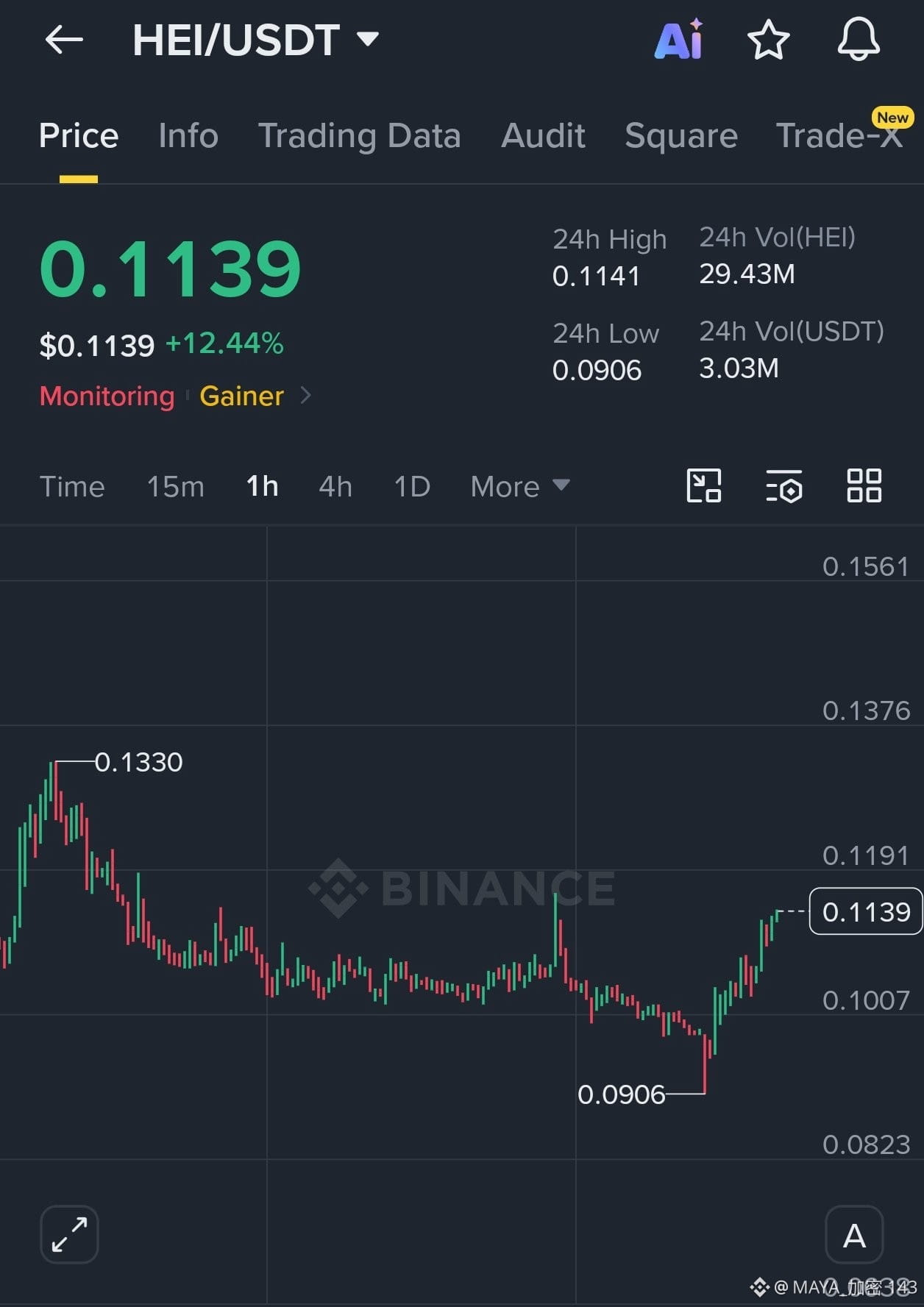
Task: Tap the $0.1139 fiat price
Action: 97,345
